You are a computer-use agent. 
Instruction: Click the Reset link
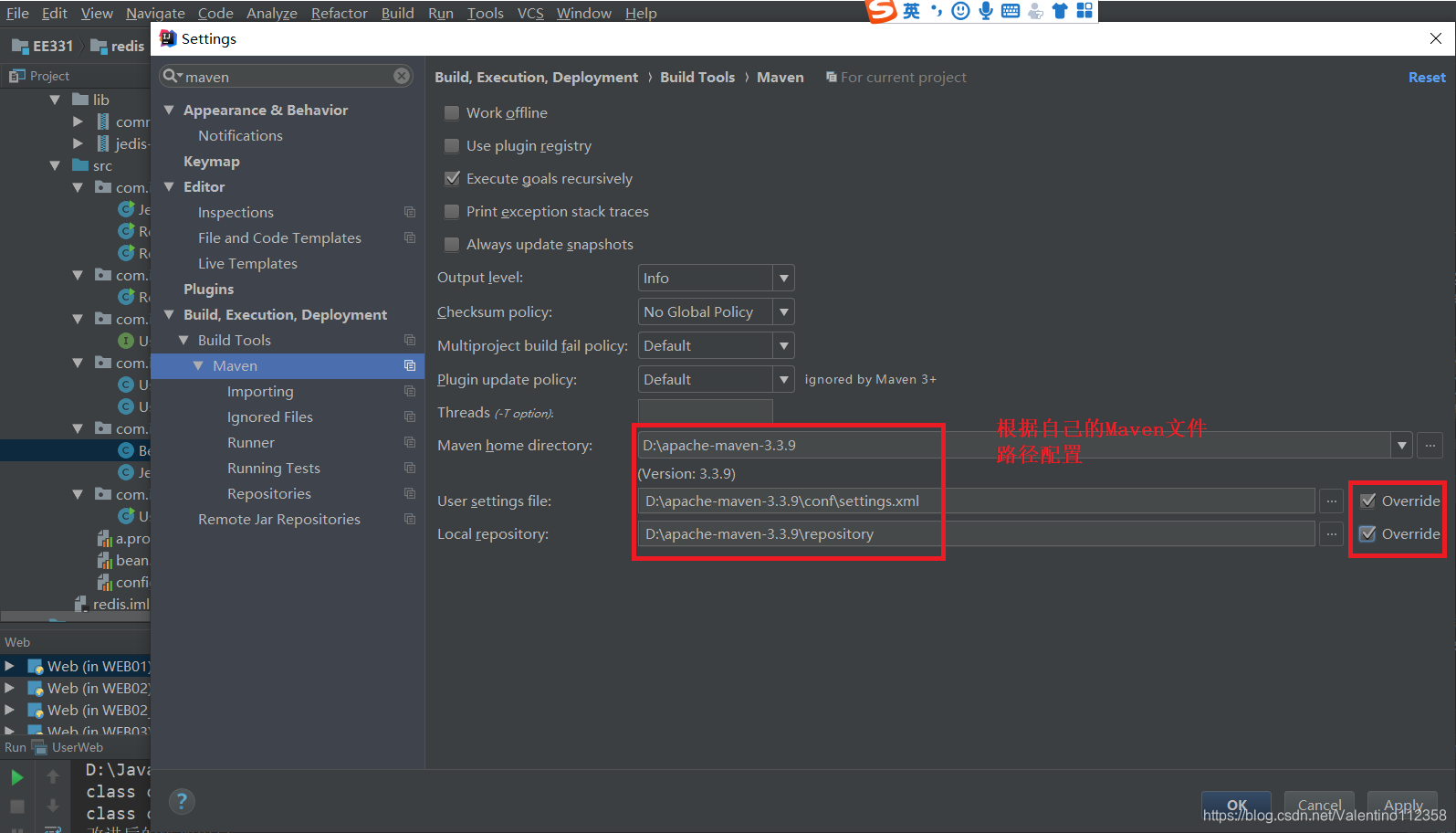click(1426, 77)
